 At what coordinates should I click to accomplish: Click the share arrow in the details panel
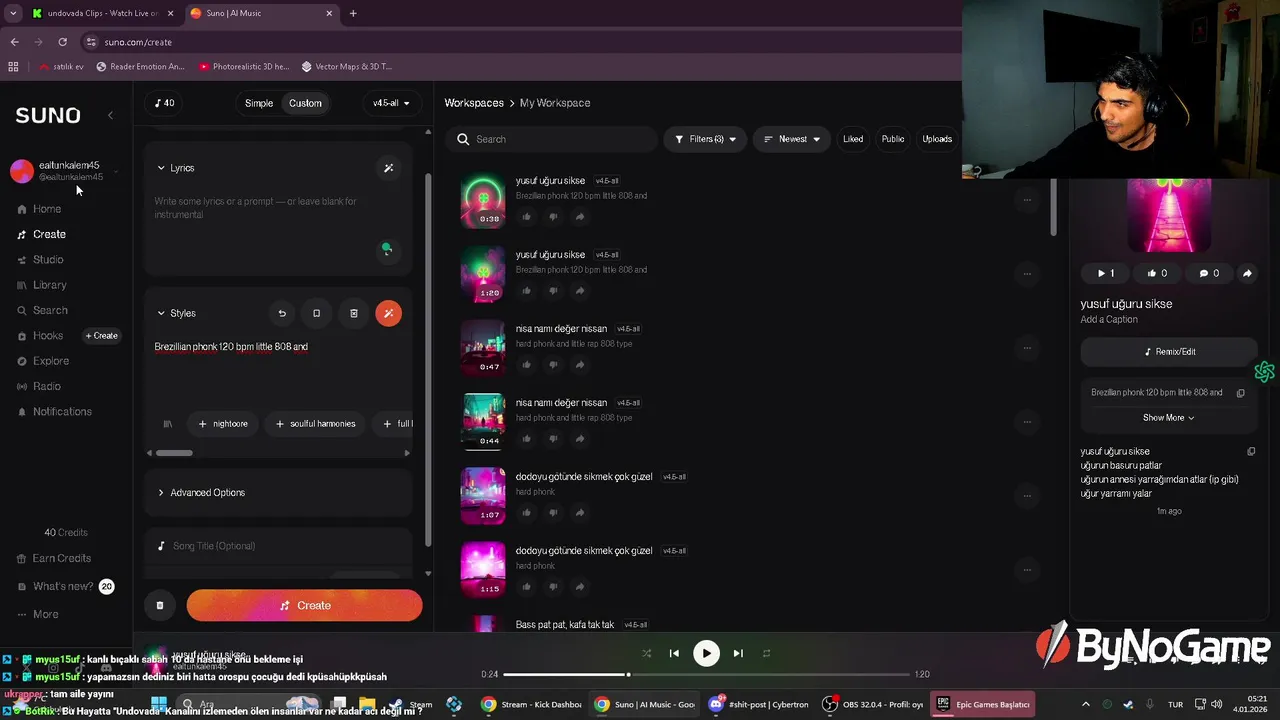coord(1247,273)
